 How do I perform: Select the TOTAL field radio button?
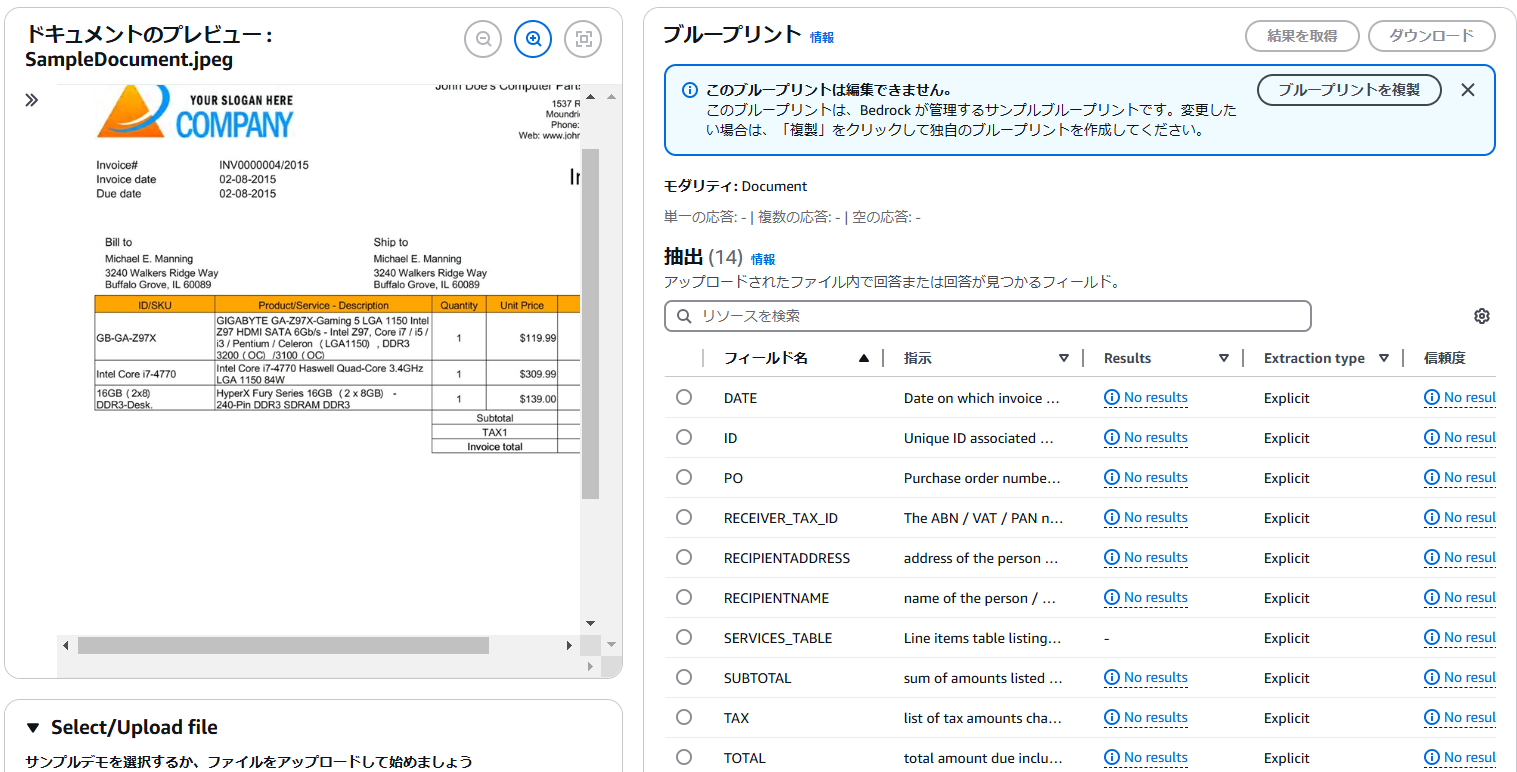pos(684,757)
